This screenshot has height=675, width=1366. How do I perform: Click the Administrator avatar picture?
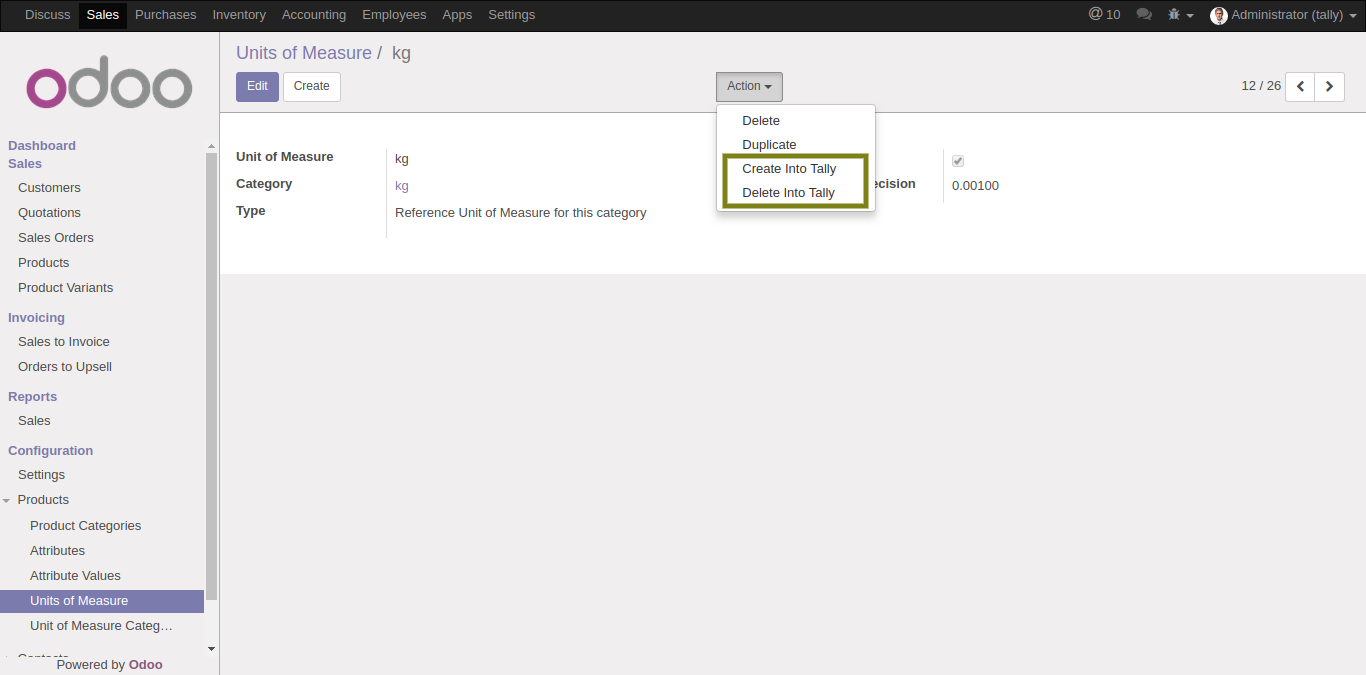pos(1218,15)
